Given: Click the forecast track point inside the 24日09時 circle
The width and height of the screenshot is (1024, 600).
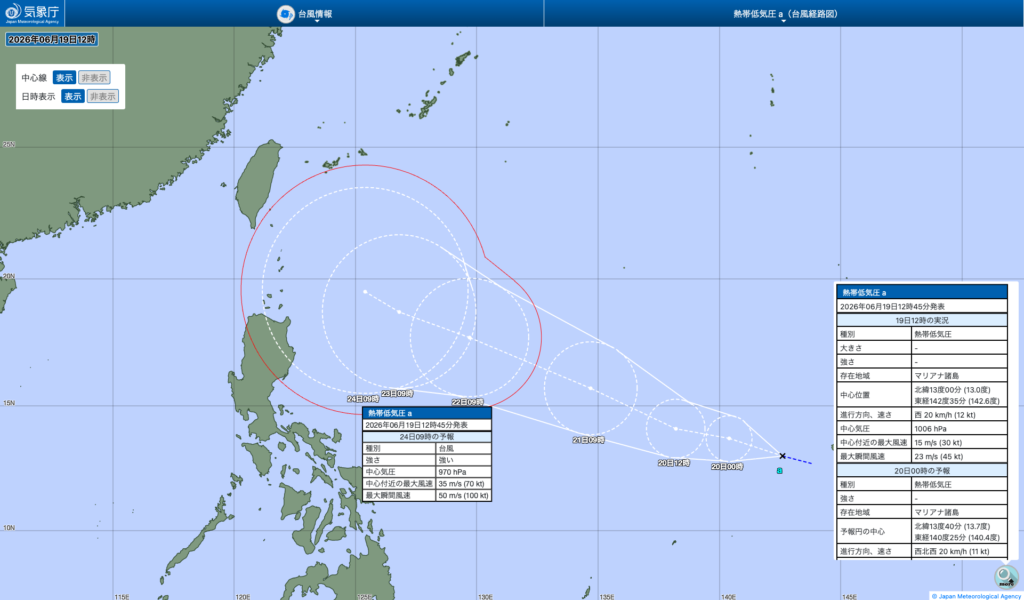Looking at the screenshot, I should tap(365, 292).
